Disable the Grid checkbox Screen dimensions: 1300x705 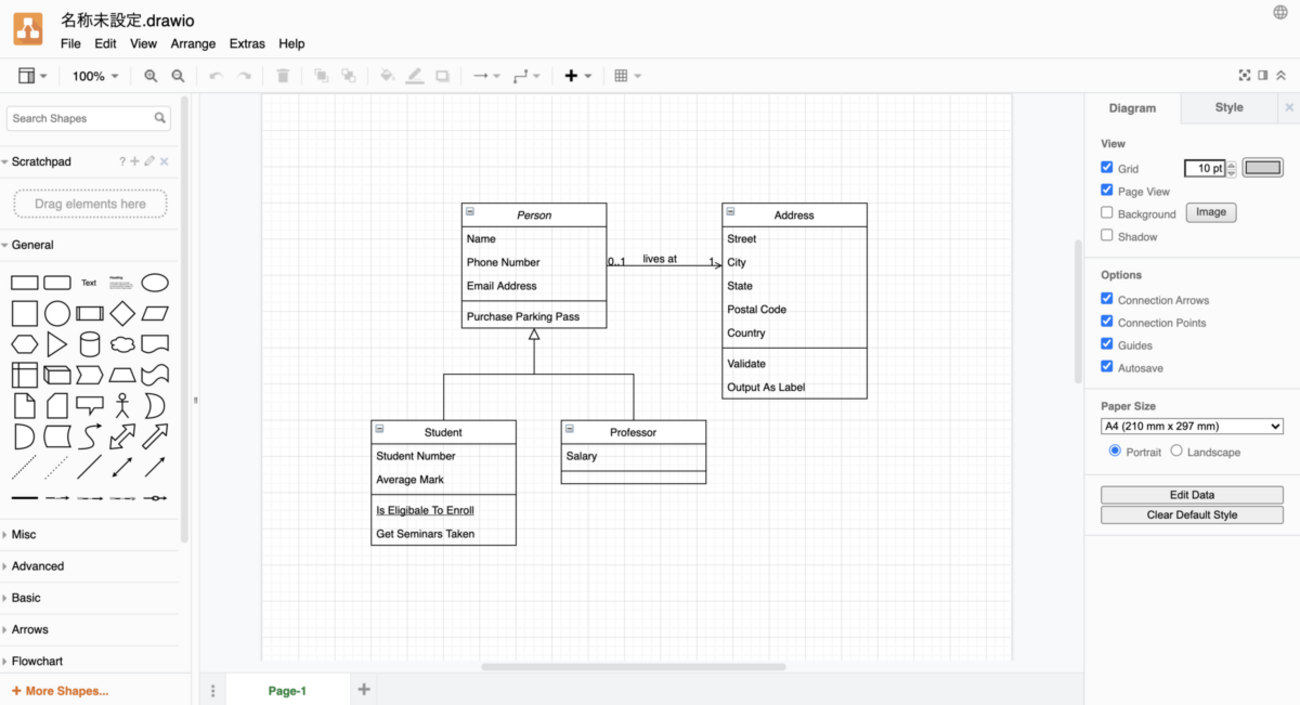coord(1107,168)
